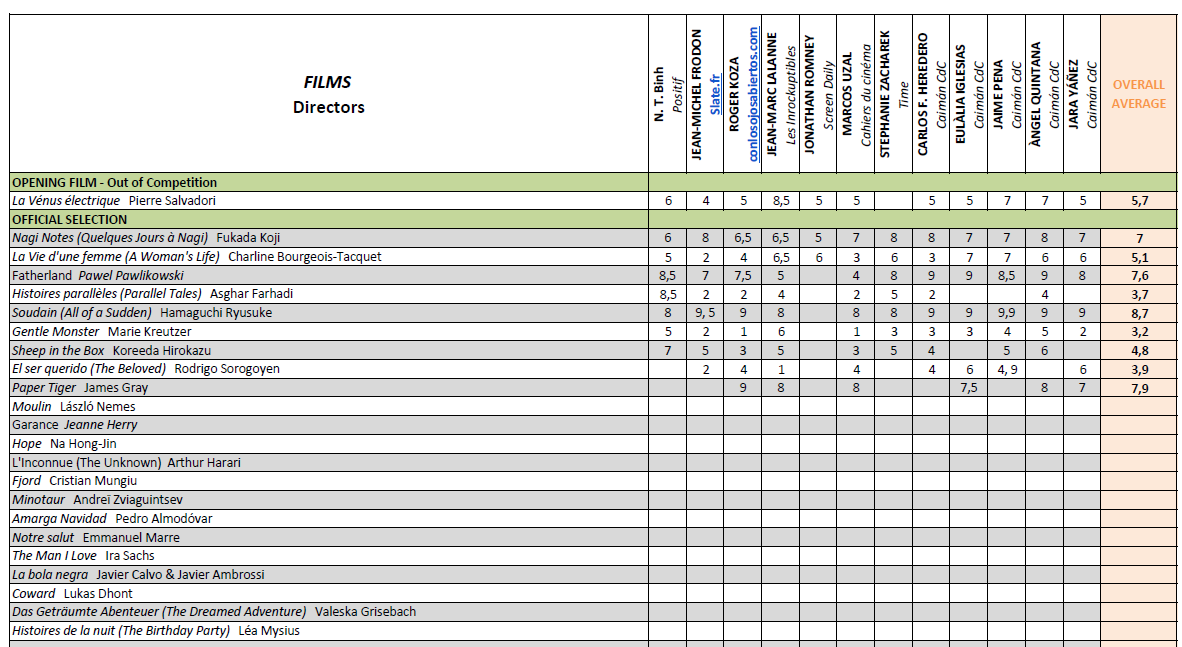Select Hope Na Hong-Jin cell
This screenshot has width=1182, height=647.
(329, 443)
